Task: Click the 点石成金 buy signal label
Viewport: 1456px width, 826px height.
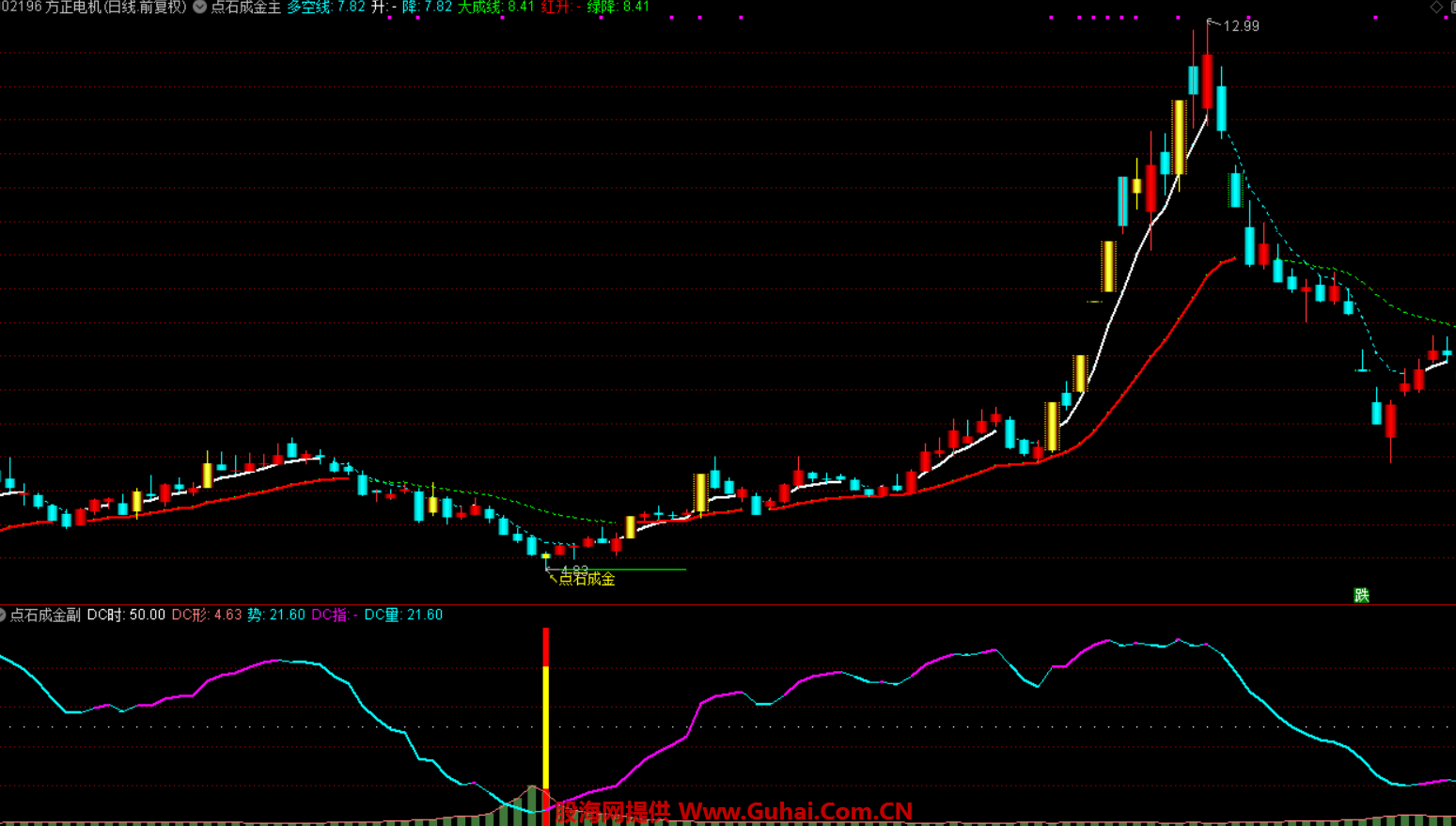Action: tap(587, 579)
